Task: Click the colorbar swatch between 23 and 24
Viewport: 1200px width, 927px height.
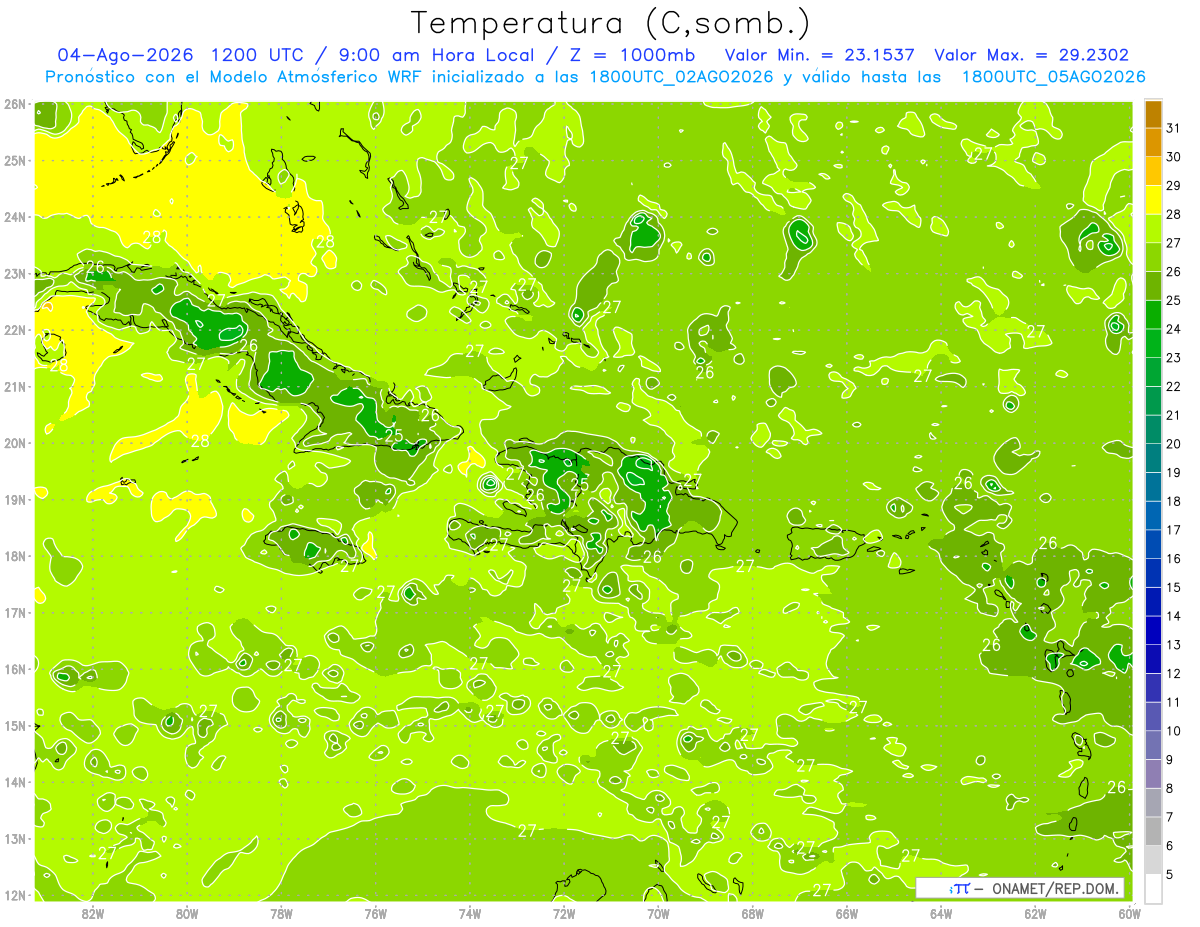Action: 1153,344
